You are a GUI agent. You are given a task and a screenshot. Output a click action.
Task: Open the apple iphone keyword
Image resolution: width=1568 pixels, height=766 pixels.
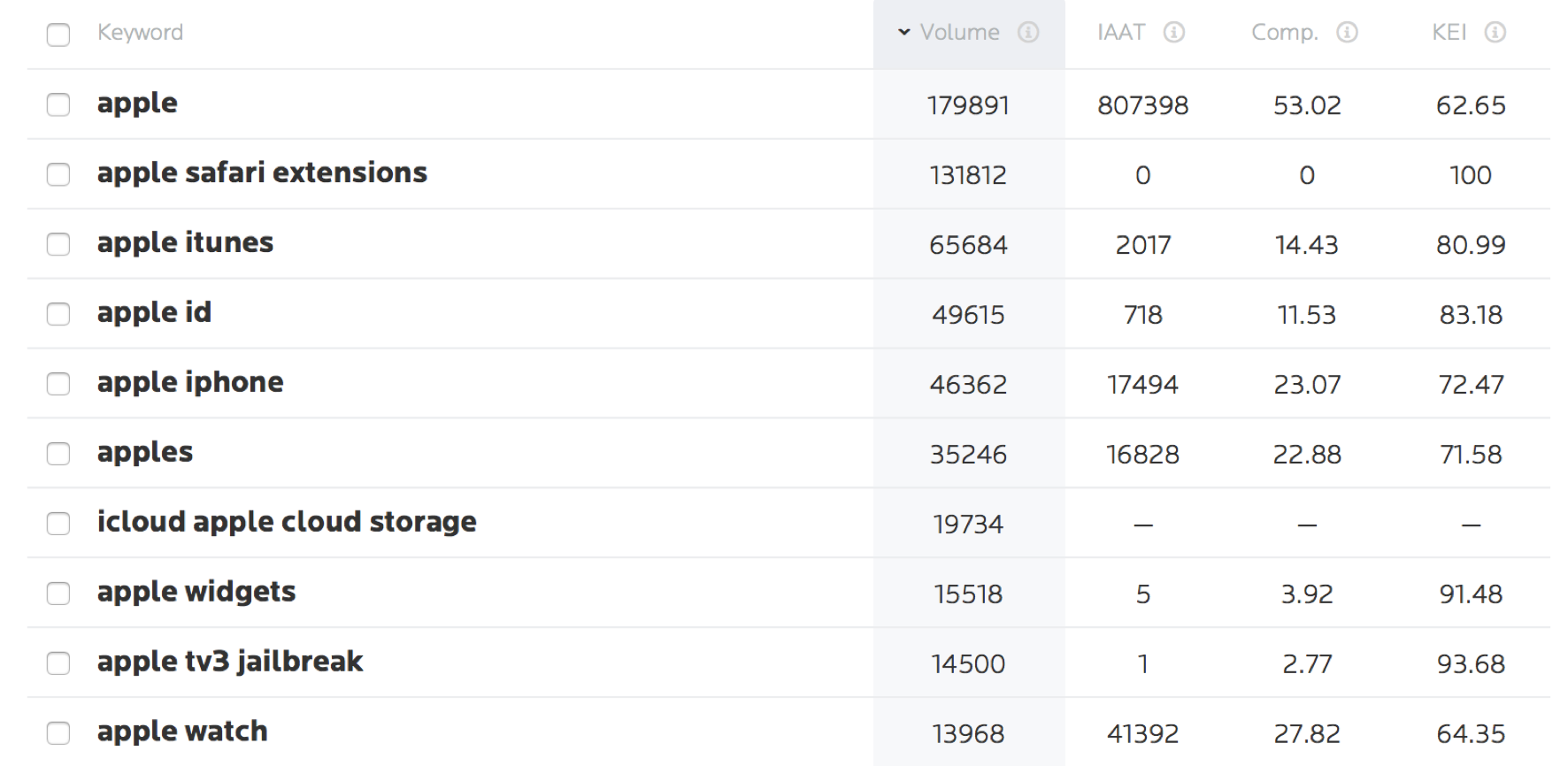tap(190, 382)
